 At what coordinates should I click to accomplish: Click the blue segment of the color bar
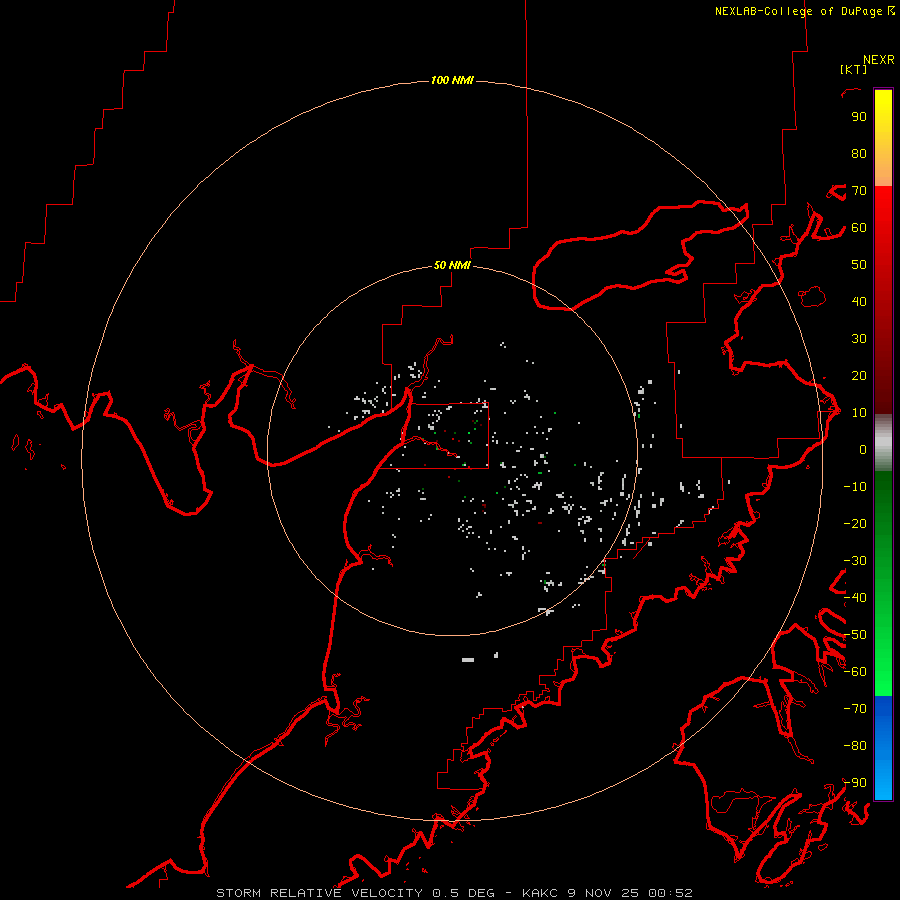click(883, 748)
